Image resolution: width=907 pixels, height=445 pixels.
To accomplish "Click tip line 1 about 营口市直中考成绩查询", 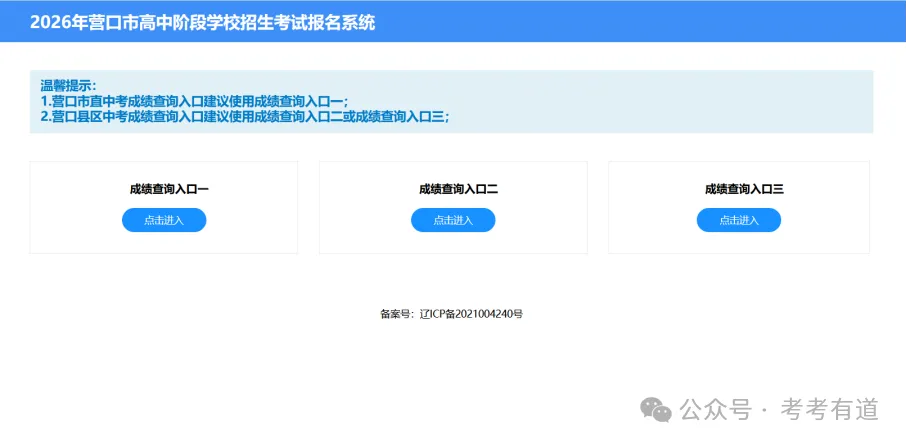I will [x=194, y=101].
